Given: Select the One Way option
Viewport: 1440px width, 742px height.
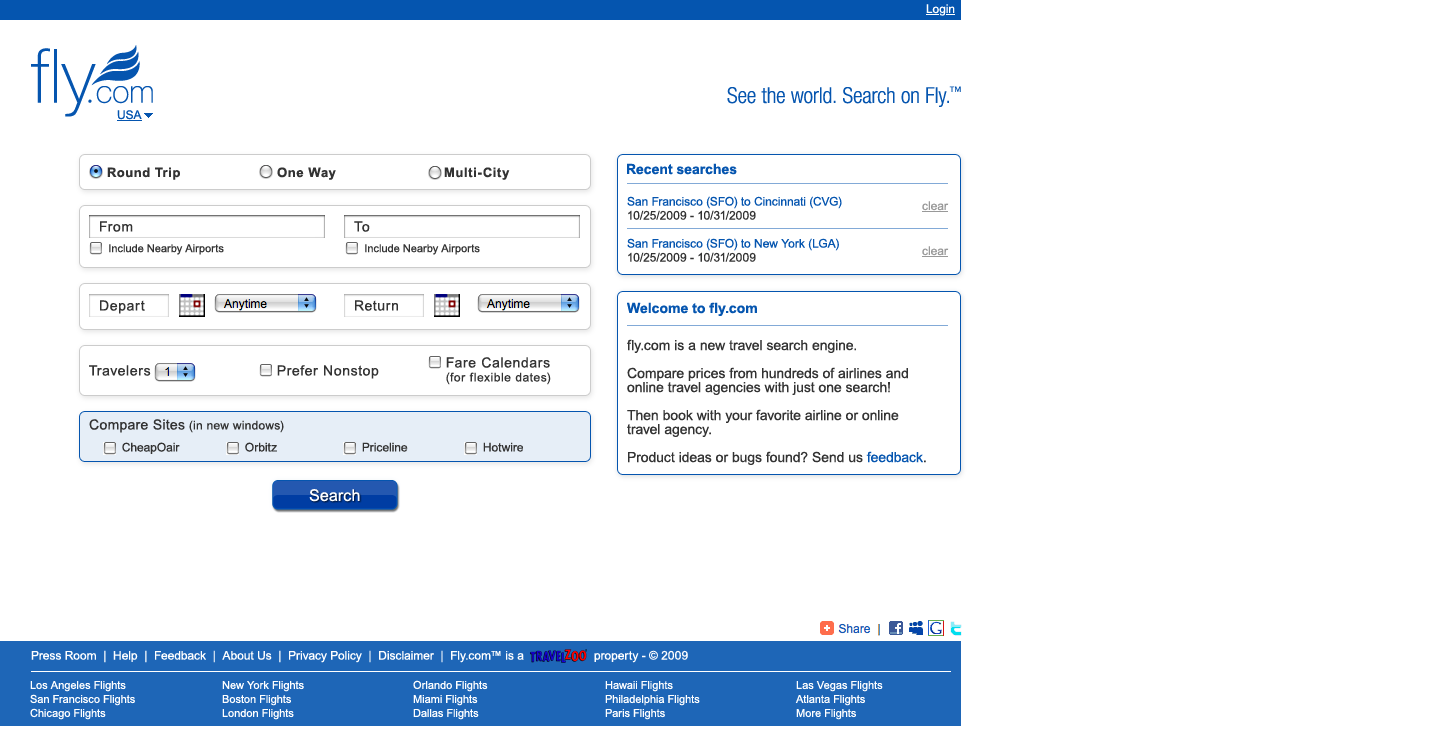Looking at the screenshot, I should point(266,172).
